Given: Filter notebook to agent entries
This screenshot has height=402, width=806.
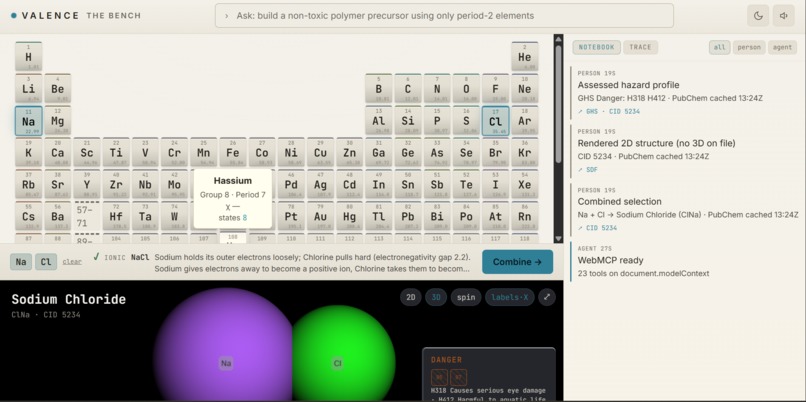Looking at the screenshot, I should (x=782, y=47).
